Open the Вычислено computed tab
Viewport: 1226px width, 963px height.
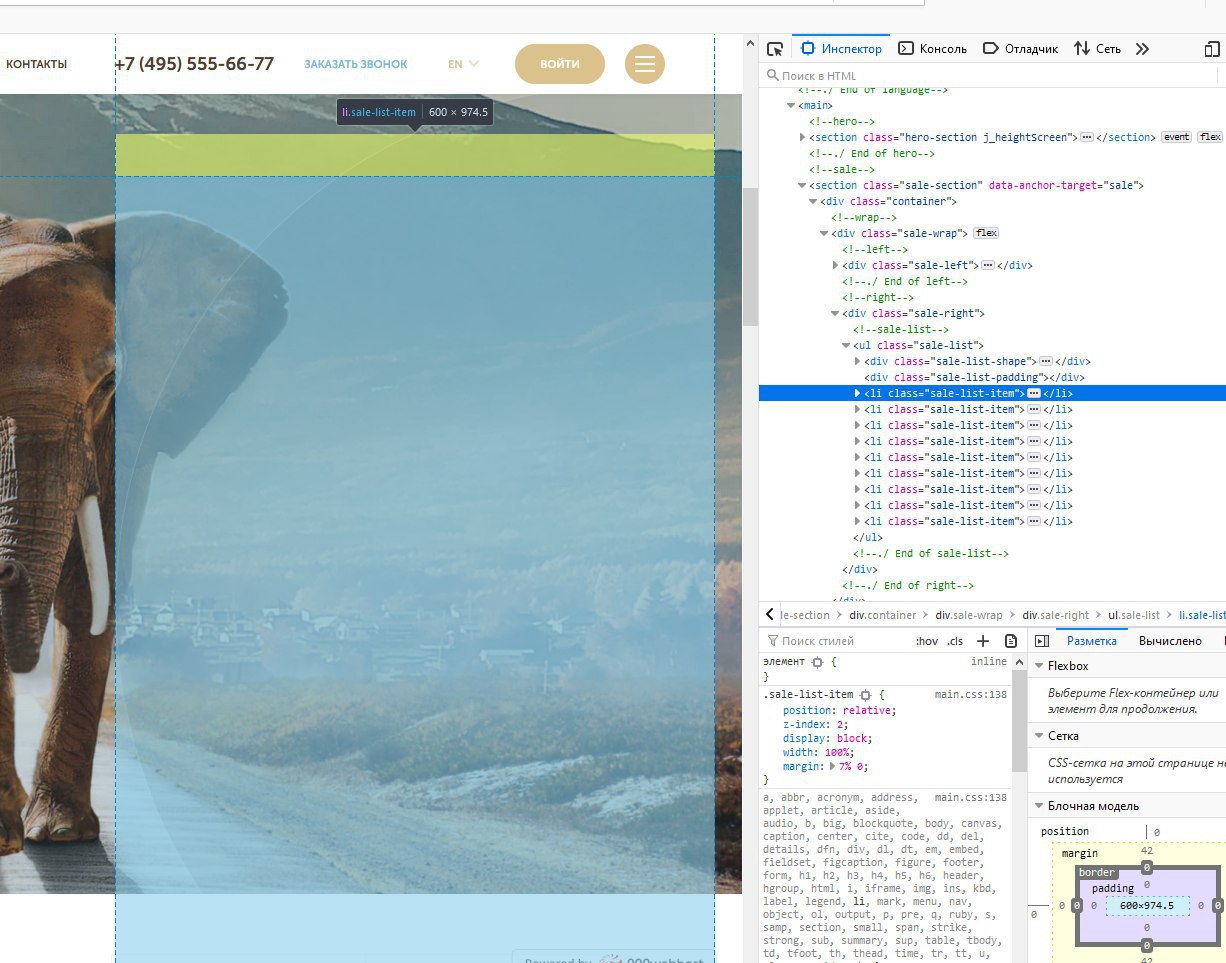(1170, 641)
